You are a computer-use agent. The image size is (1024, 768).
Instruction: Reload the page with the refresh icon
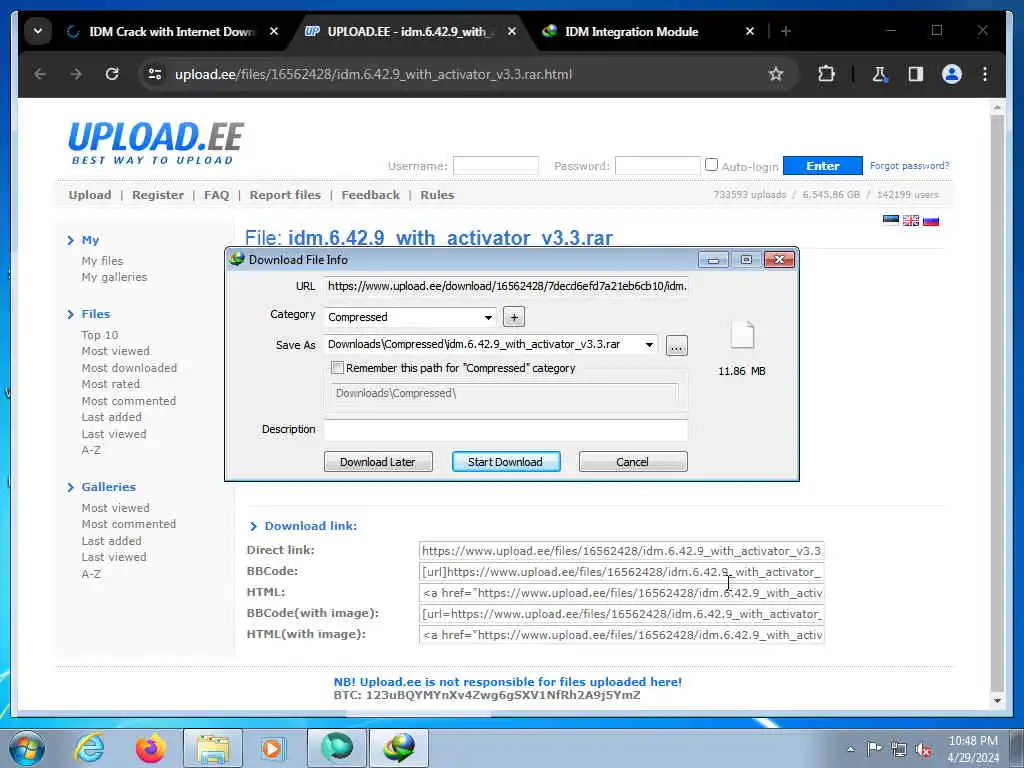coord(112,74)
